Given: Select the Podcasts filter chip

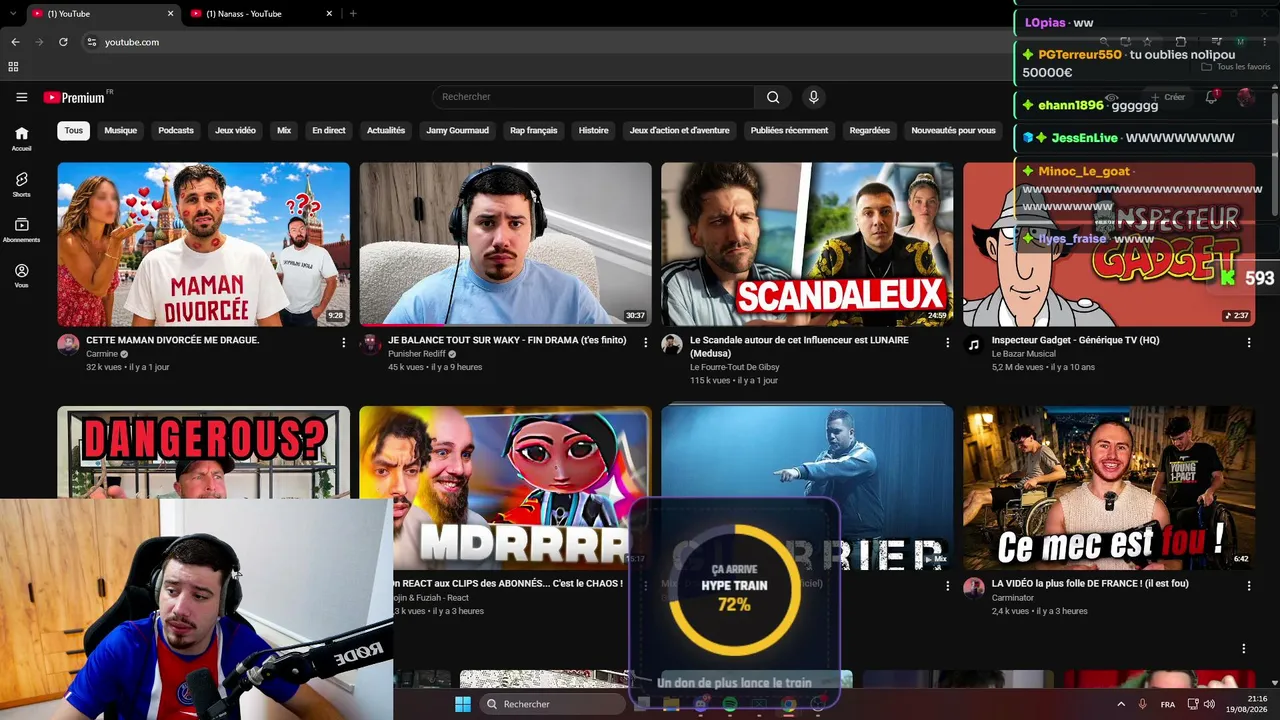Looking at the screenshot, I should (x=176, y=130).
